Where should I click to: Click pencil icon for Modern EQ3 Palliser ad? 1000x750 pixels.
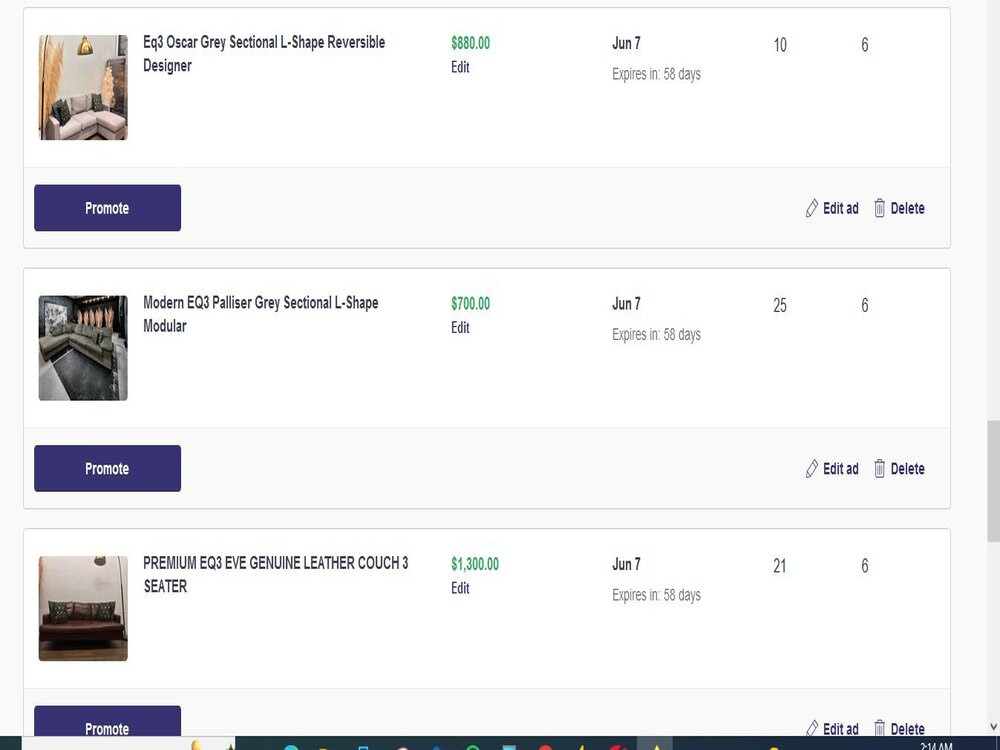[811, 469]
